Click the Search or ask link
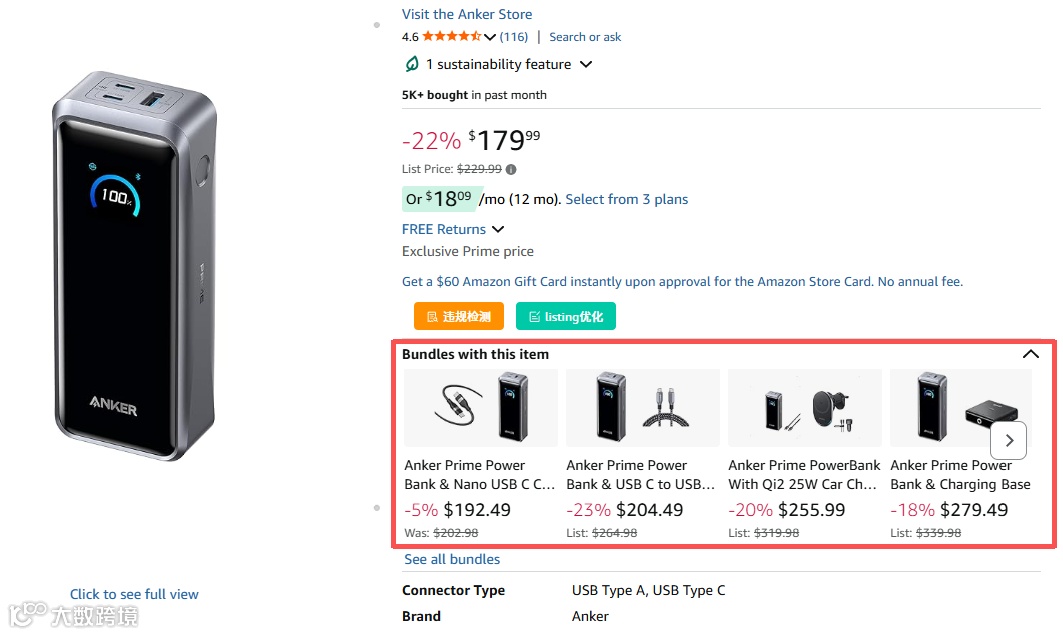Image resolution: width=1063 pixels, height=635 pixels. (585, 37)
